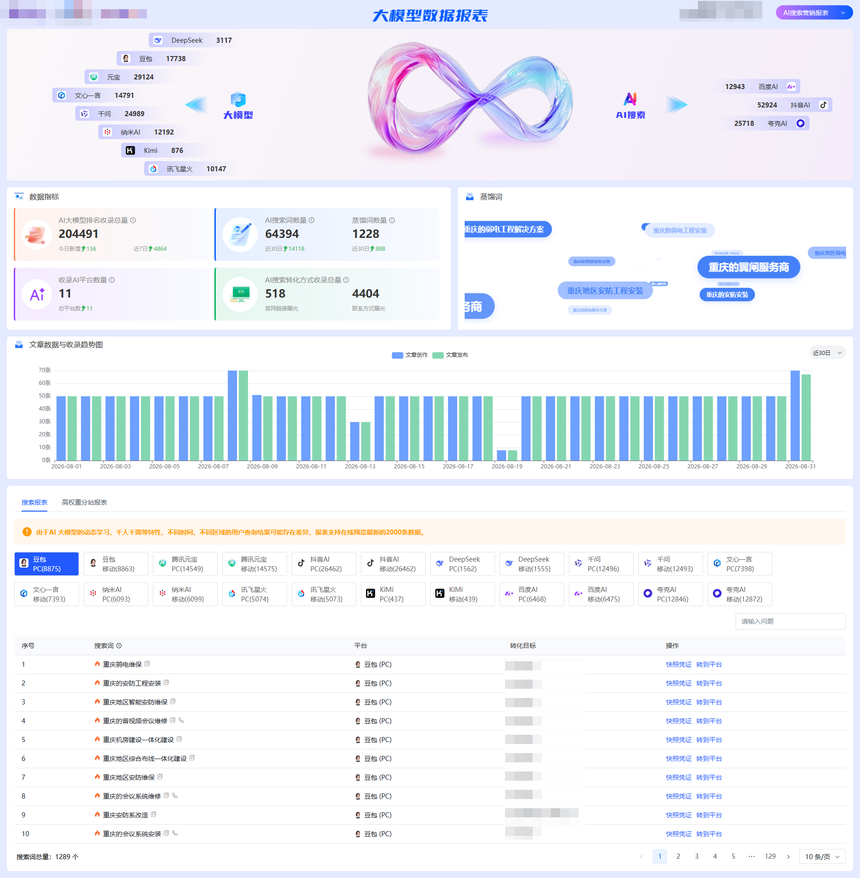The image size is (860, 878).
Task: Select the 夸克AI PC(12846) platform chip
Action: [671, 594]
